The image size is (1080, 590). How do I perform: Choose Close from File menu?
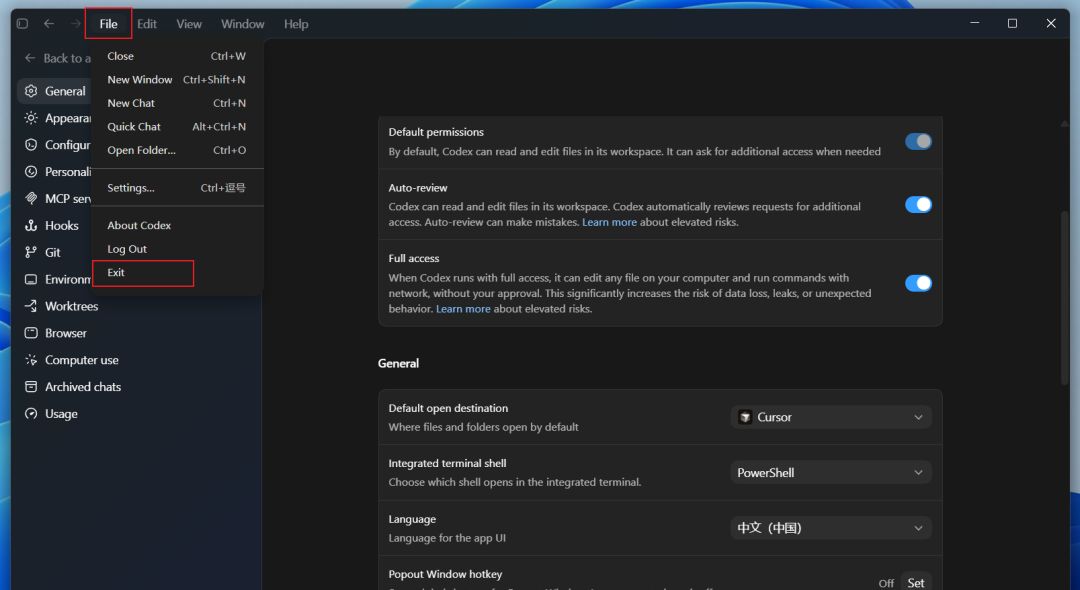click(177, 56)
